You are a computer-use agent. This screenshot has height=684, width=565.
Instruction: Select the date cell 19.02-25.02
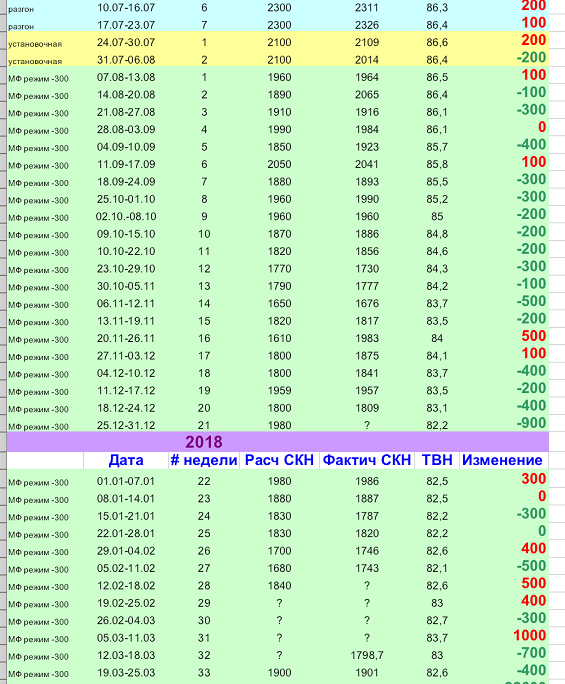pyautogui.click(x=126, y=603)
